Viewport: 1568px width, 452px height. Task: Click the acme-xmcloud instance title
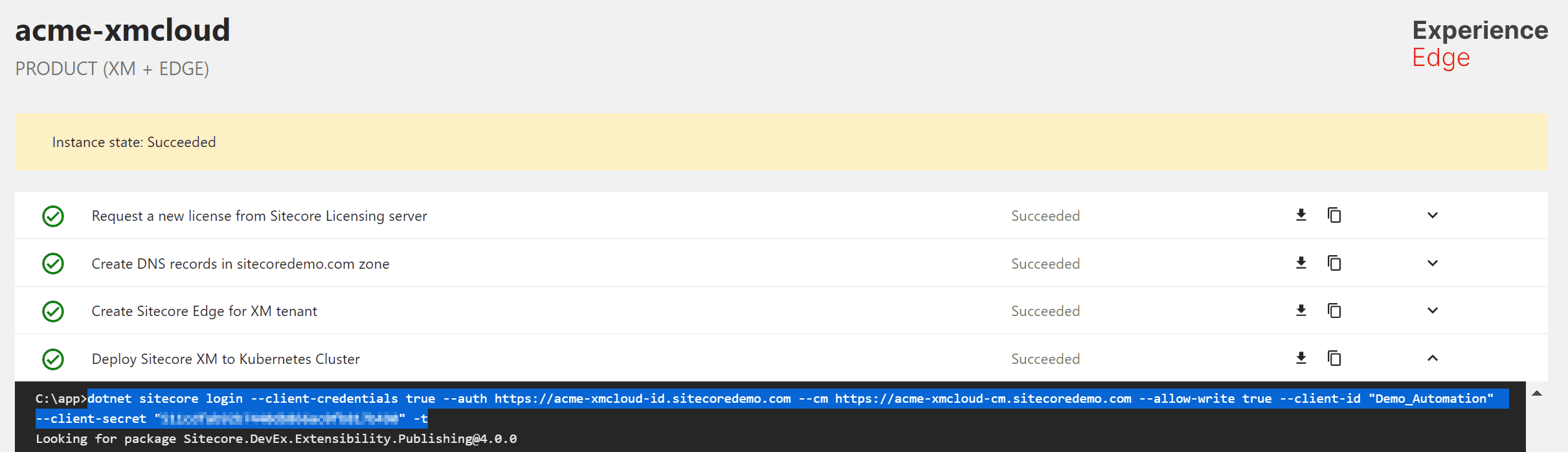[x=122, y=30]
